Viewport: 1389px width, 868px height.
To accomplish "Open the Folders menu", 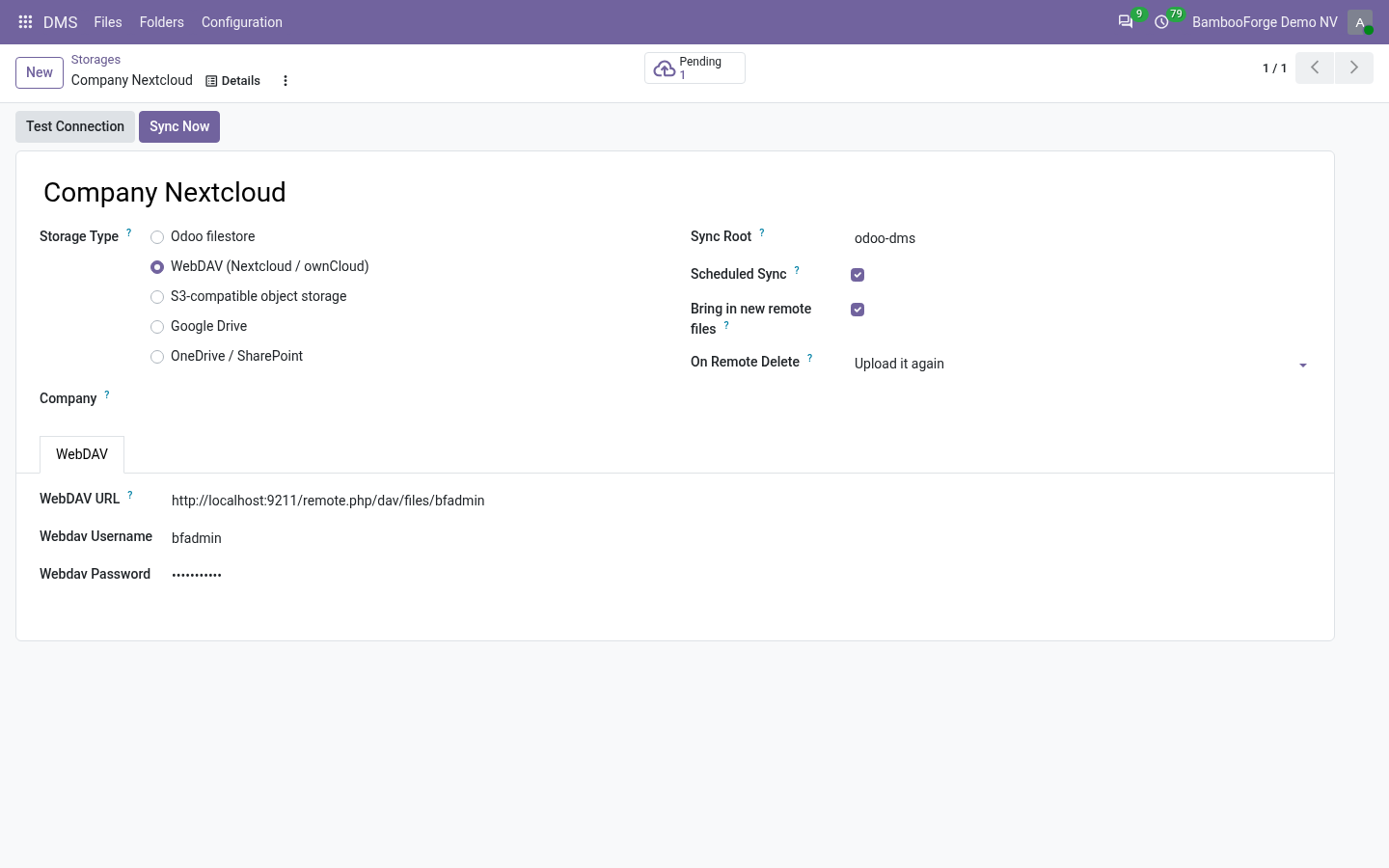I will [162, 22].
